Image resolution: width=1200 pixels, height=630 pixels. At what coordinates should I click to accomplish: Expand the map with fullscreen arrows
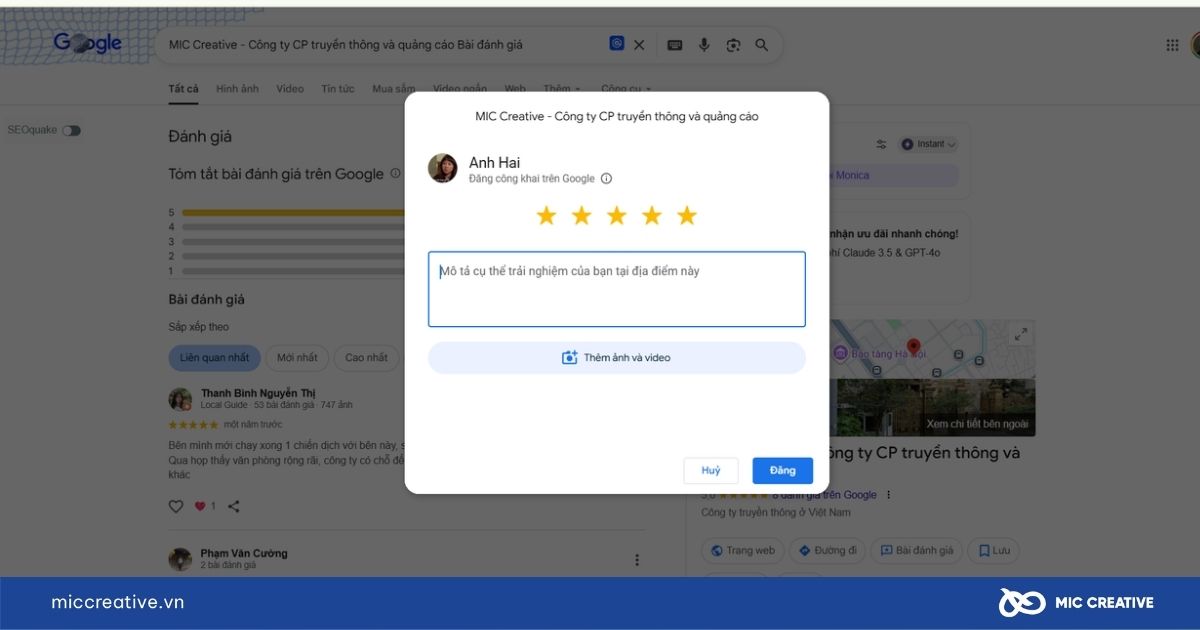coord(1020,336)
